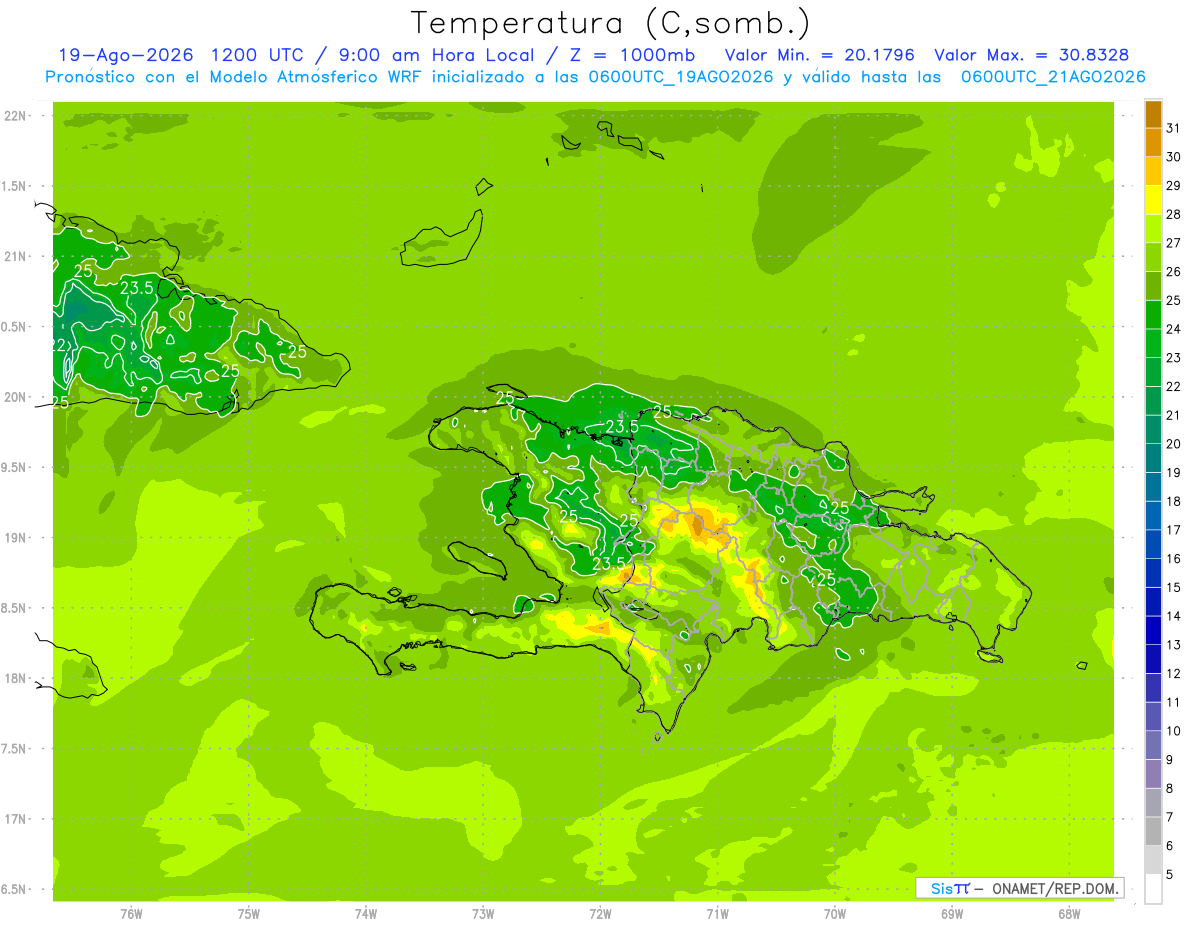Screen dimensions: 1200x927
Task: Pick gray colorbar swatch between 6 and 7
Action: pyautogui.click(x=1153, y=831)
